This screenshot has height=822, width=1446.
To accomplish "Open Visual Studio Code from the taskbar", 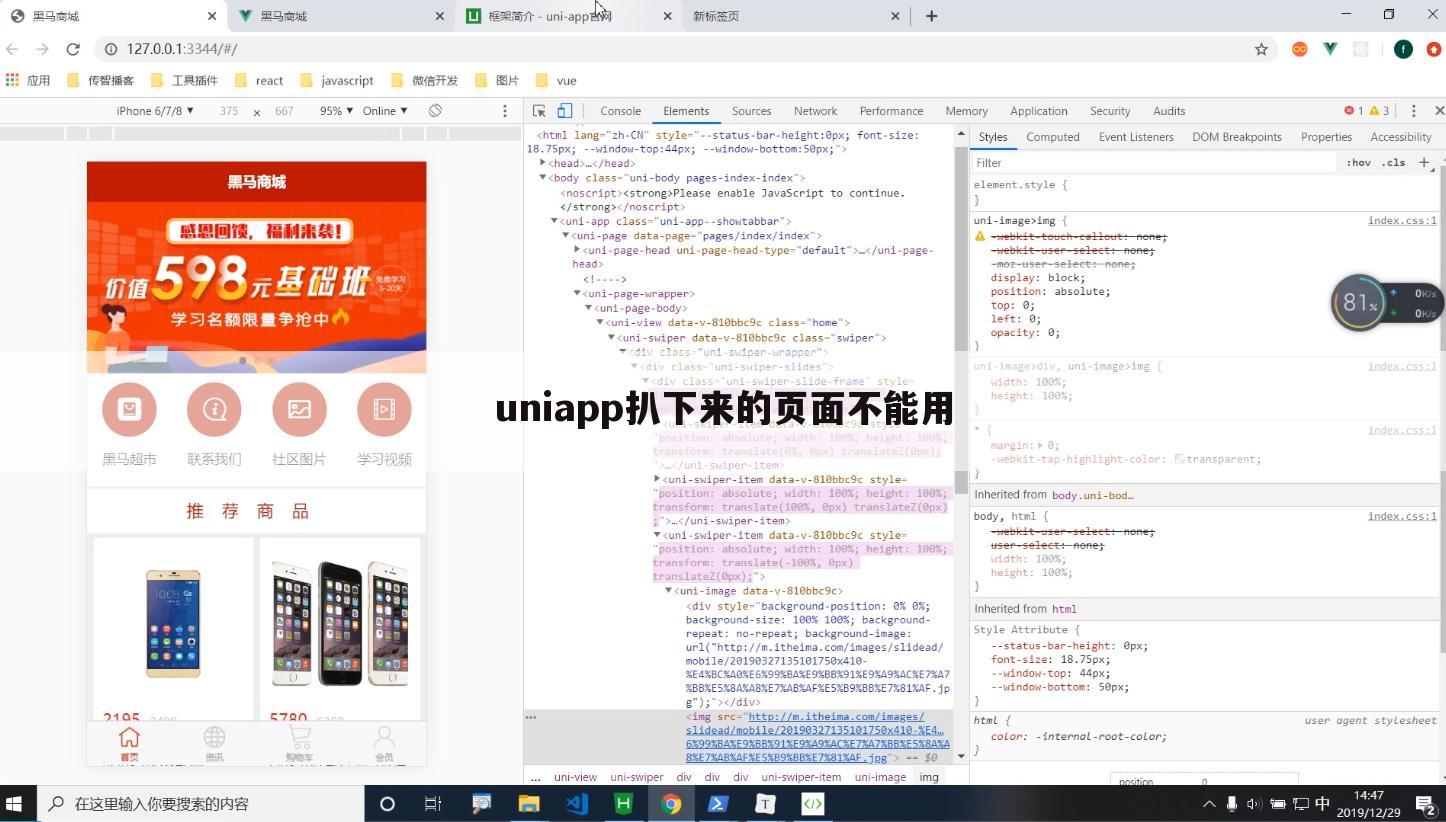I will (576, 803).
